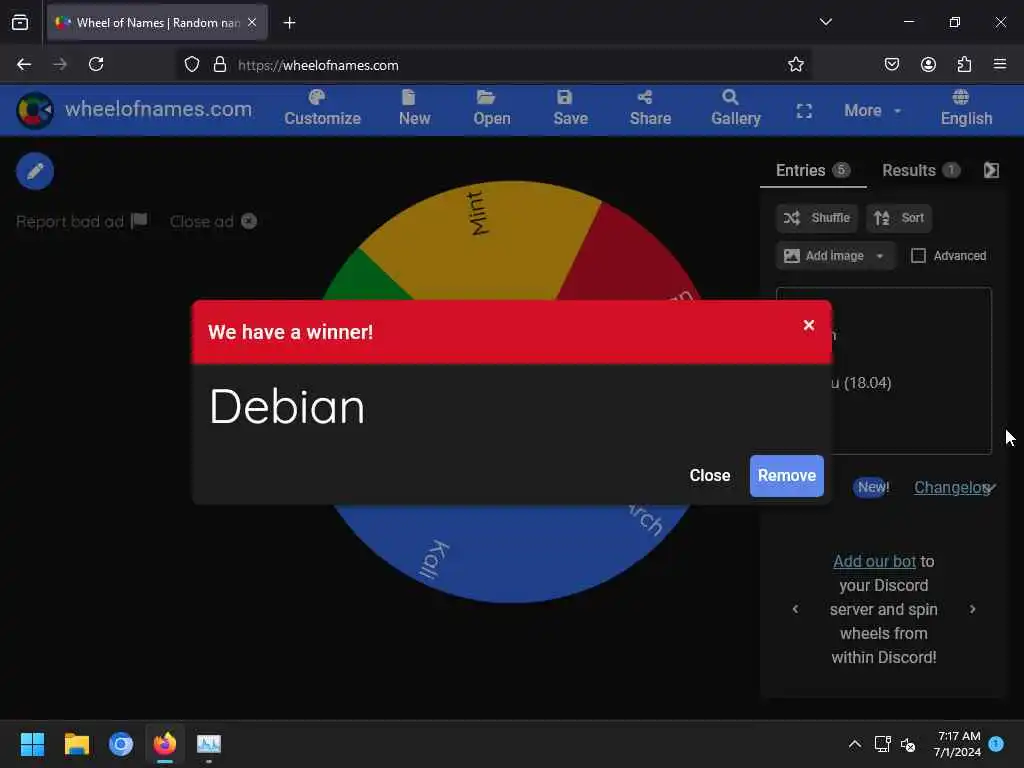Show previous tip with left chevron

(795, 609)
